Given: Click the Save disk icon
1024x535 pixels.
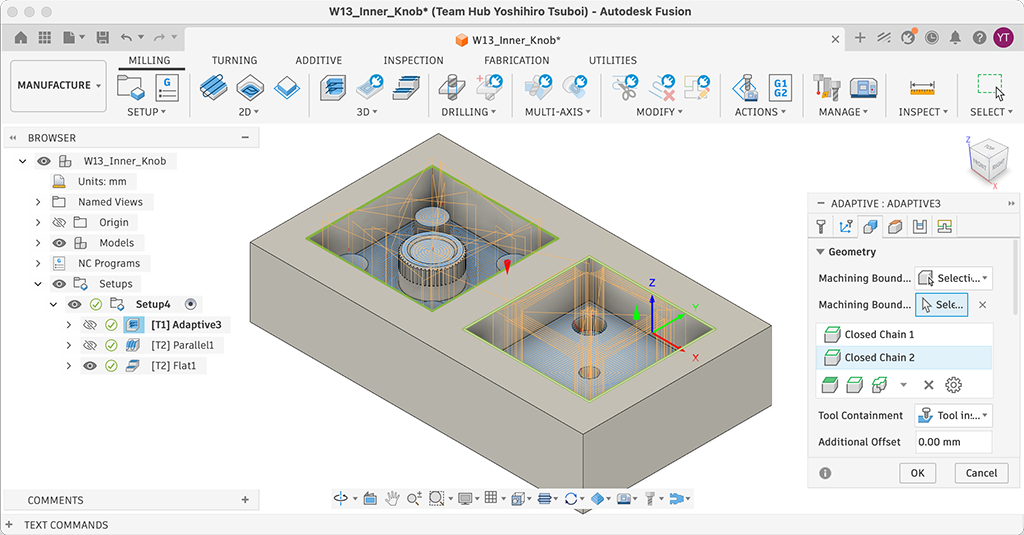Looking at the screenshot, I should tap(103, 38).
